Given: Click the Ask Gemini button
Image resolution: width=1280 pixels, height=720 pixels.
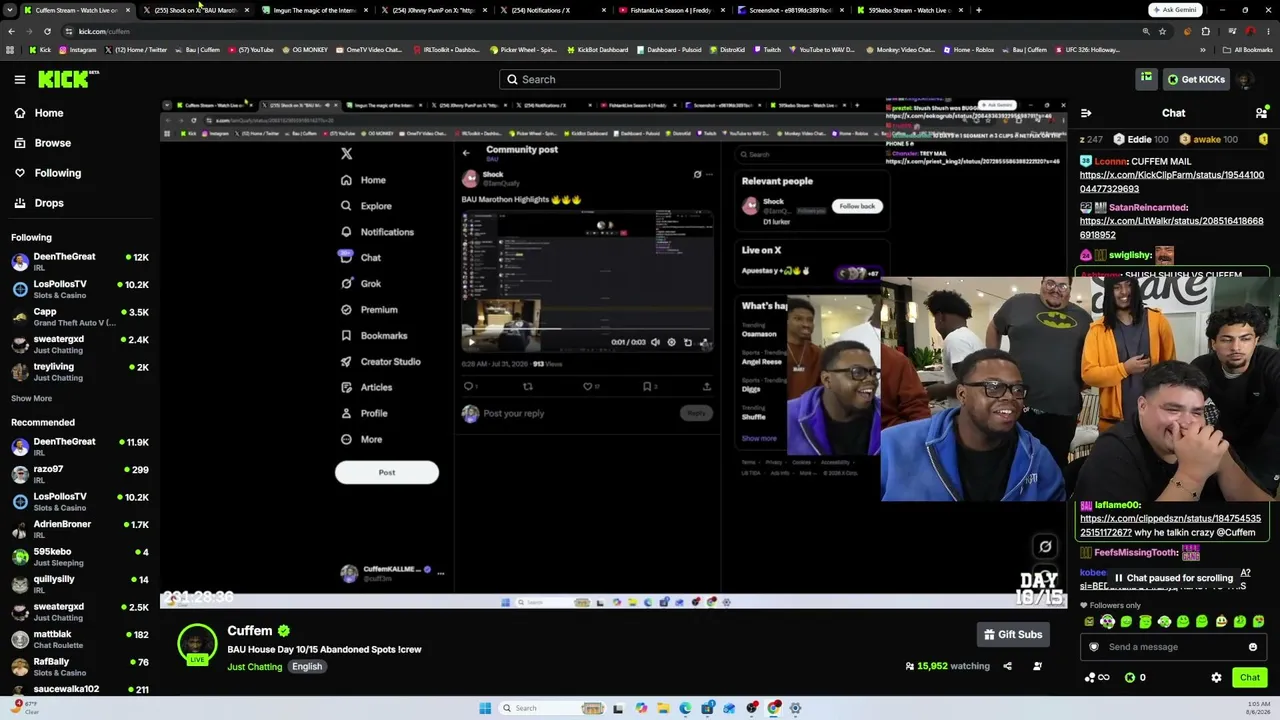Looking at the screenshot, I should click(1174, 10).
